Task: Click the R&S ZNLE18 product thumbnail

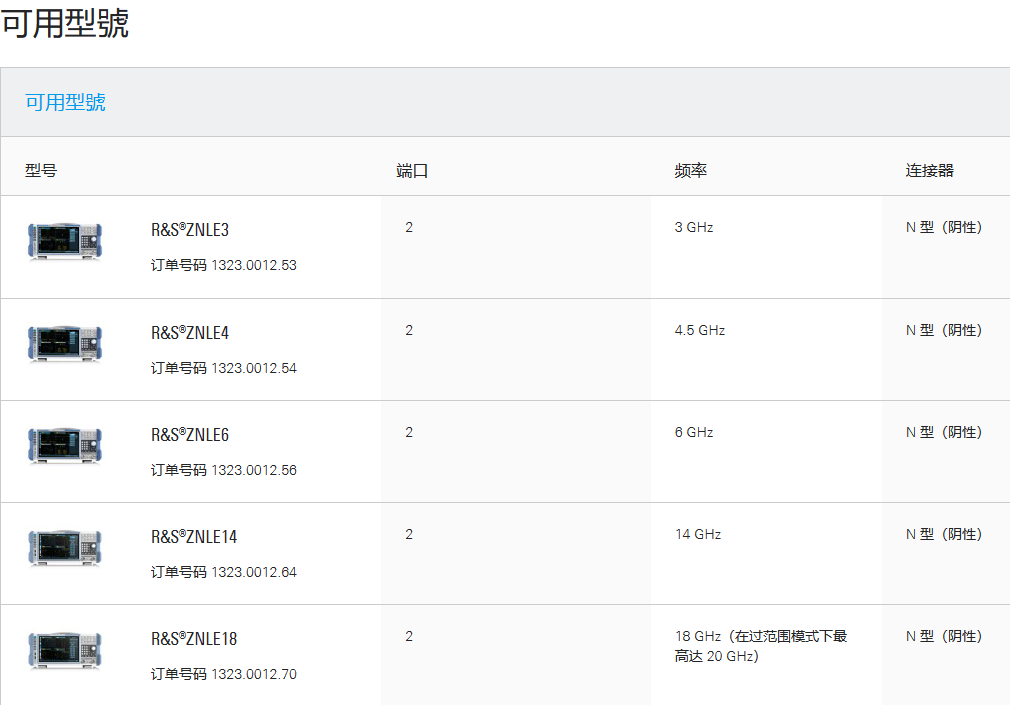Action: (x=65, y=650)
